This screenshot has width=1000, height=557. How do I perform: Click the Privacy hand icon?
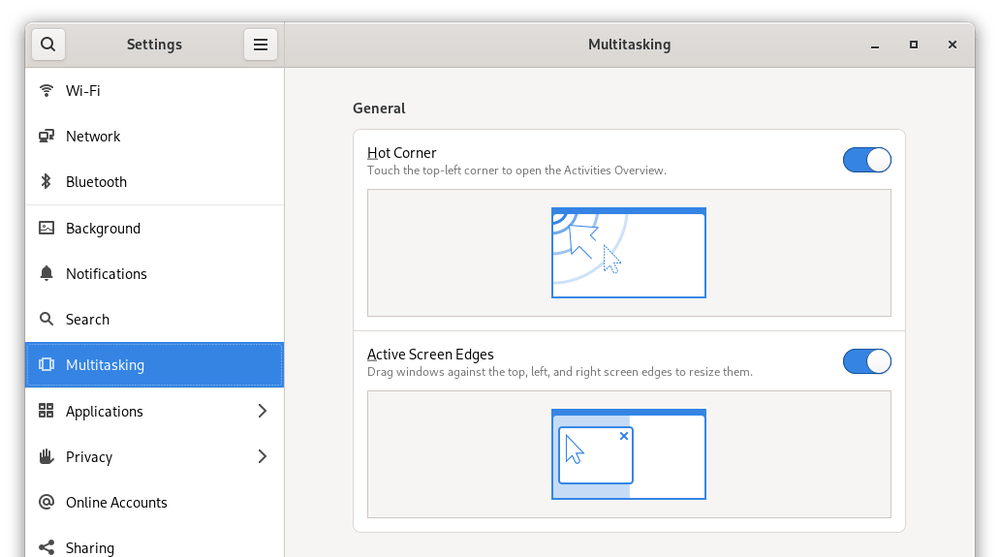46,456
